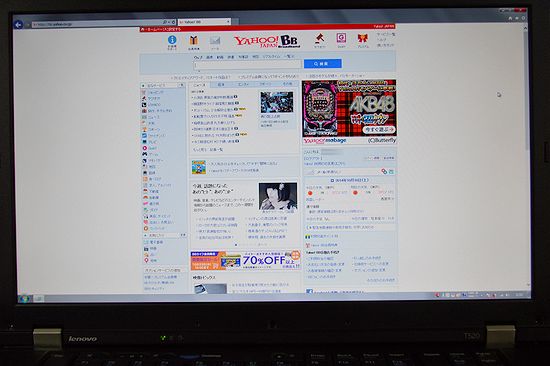Go back with the browser back arrow
The height and width of the screenshot is (366, 550).
point(18,25)
